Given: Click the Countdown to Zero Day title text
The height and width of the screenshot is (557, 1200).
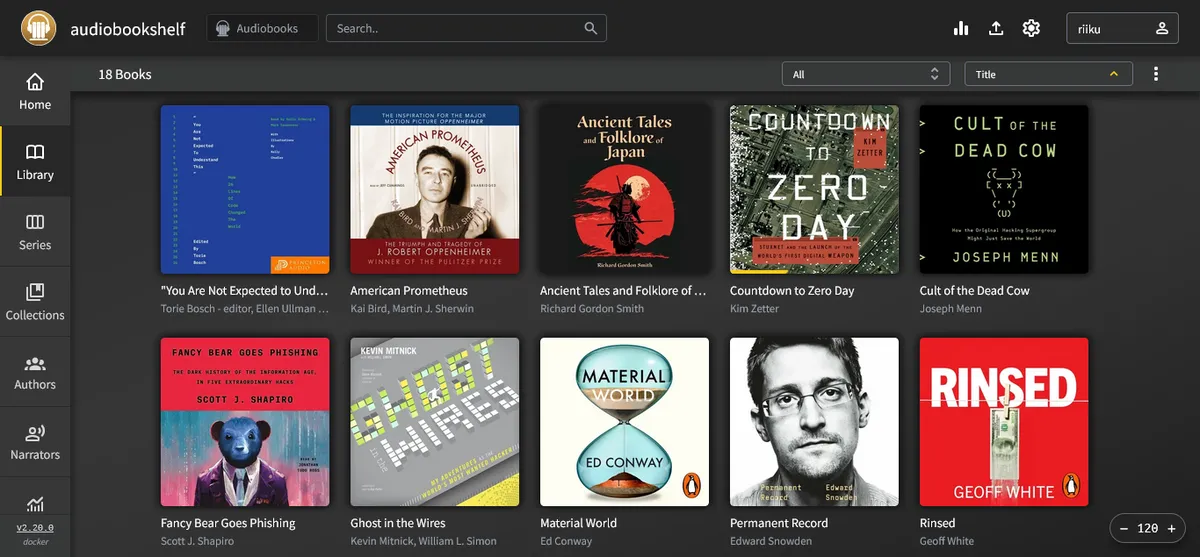Looking at the screenshot, I should pos(792,291).
